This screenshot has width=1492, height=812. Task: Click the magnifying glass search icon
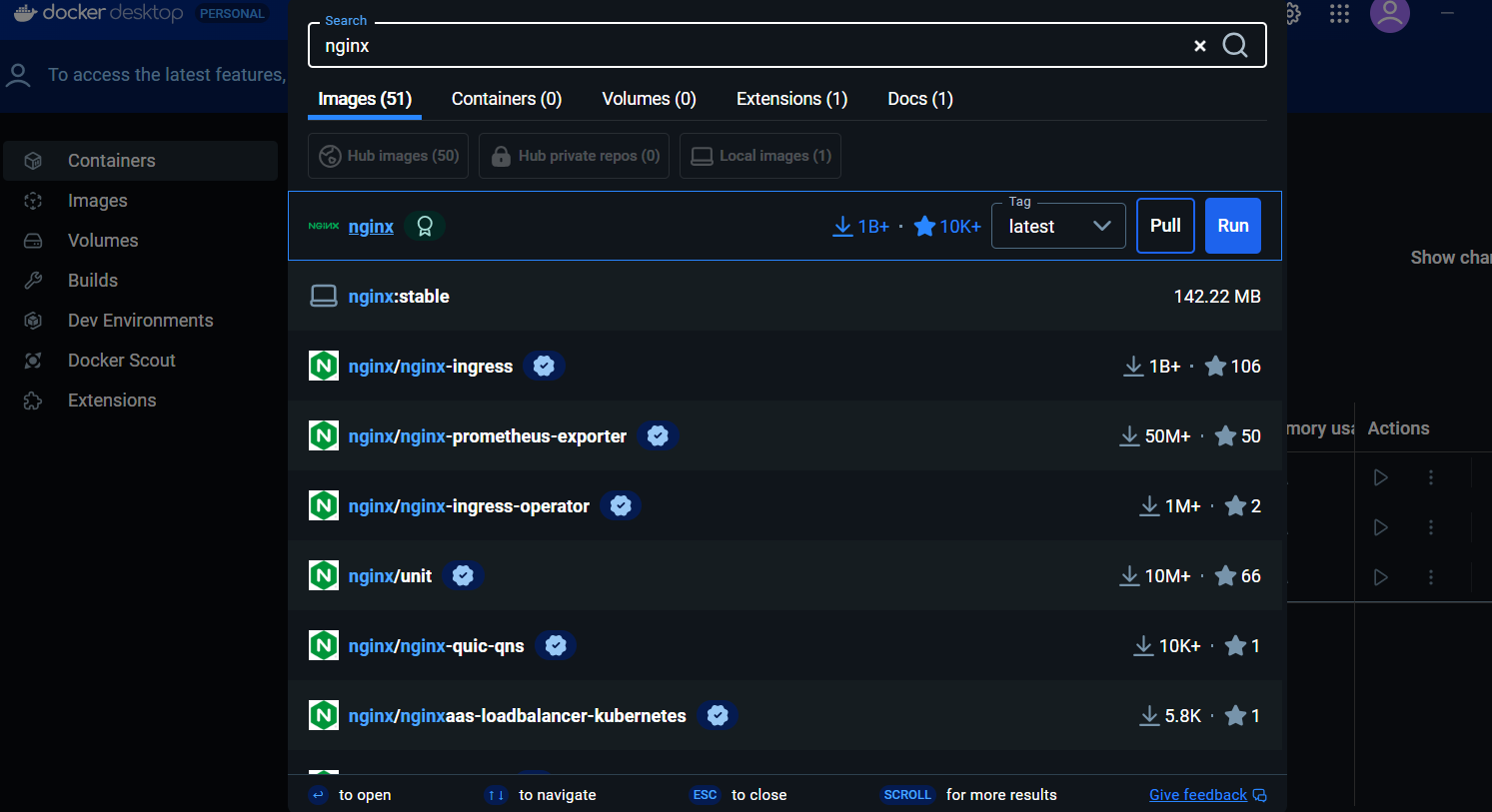pos(1235,46)
